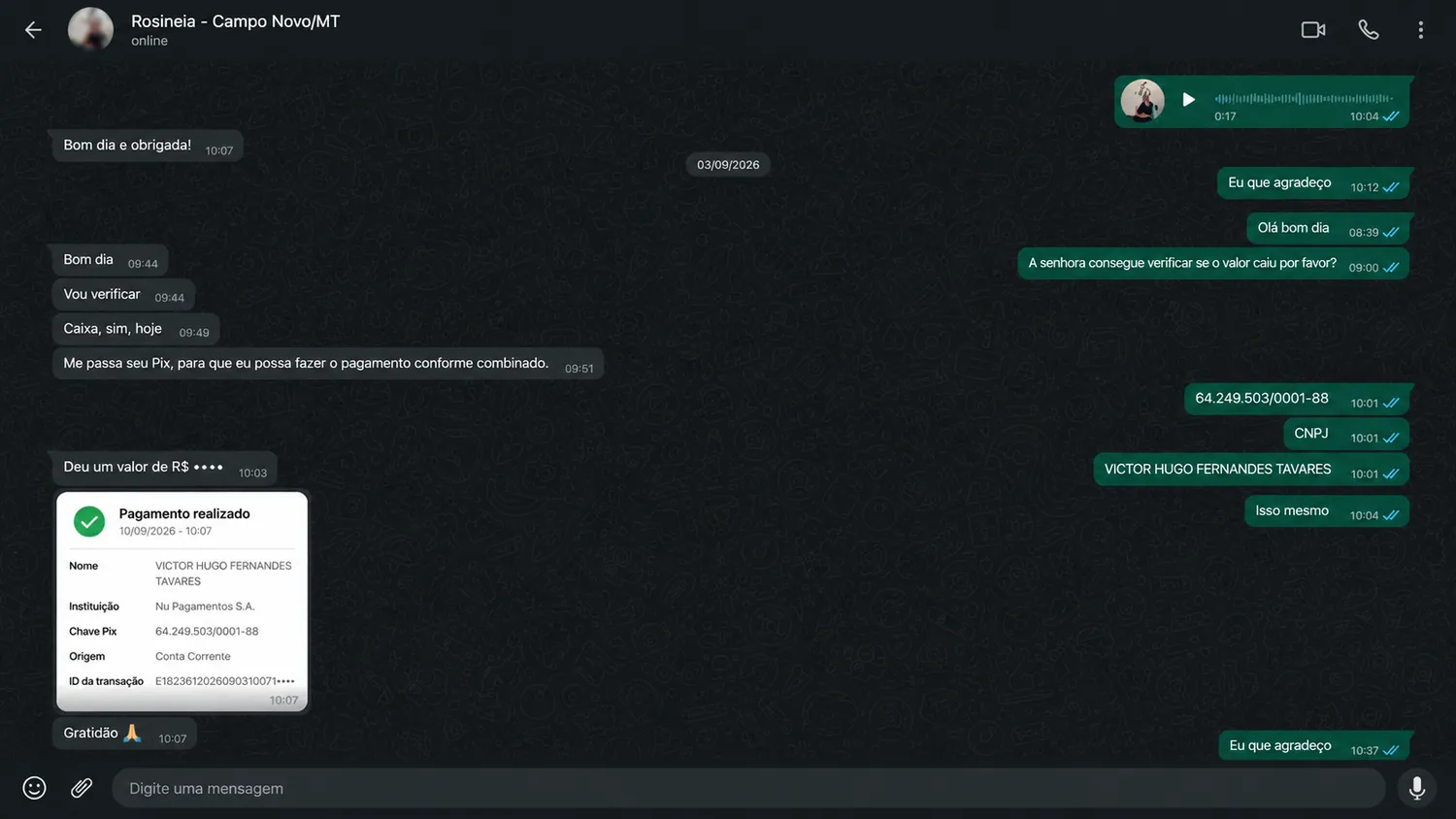Click 'Nu Pagamentos S.A.' on the receipt

(205, 606)
